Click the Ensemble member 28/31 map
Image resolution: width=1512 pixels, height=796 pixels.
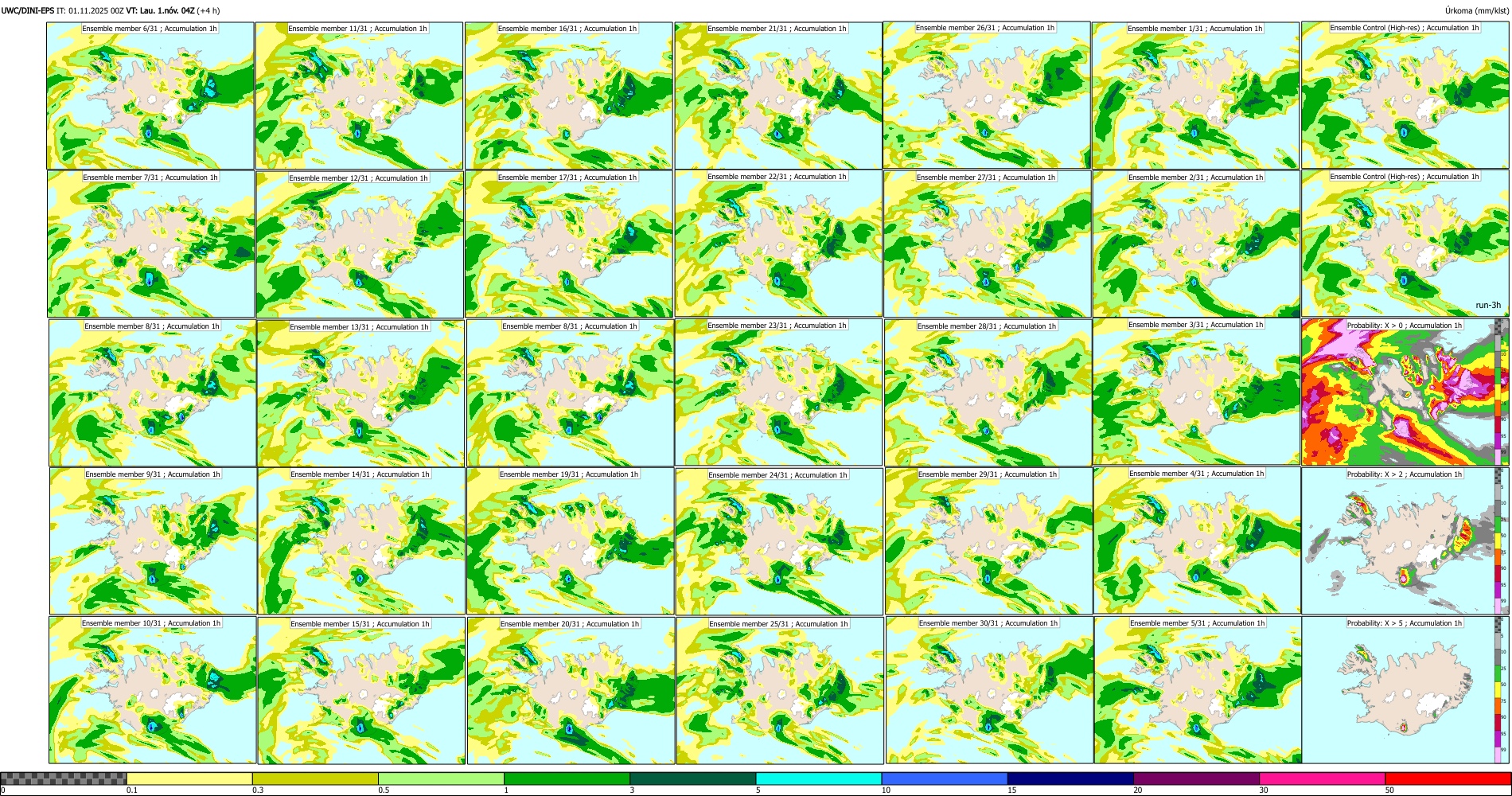point(988,392)
